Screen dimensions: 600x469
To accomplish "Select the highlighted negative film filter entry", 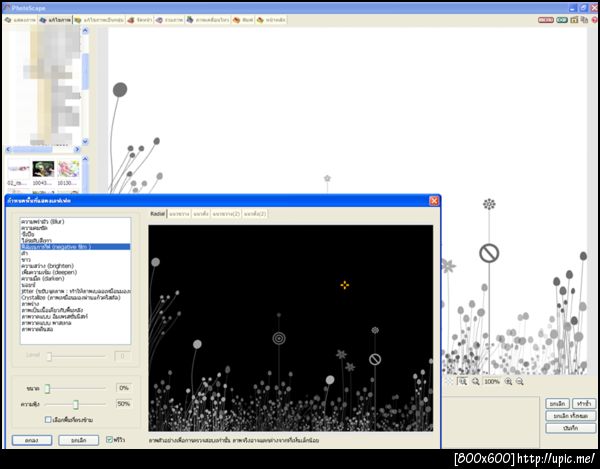I will click(x=75, y=247).
